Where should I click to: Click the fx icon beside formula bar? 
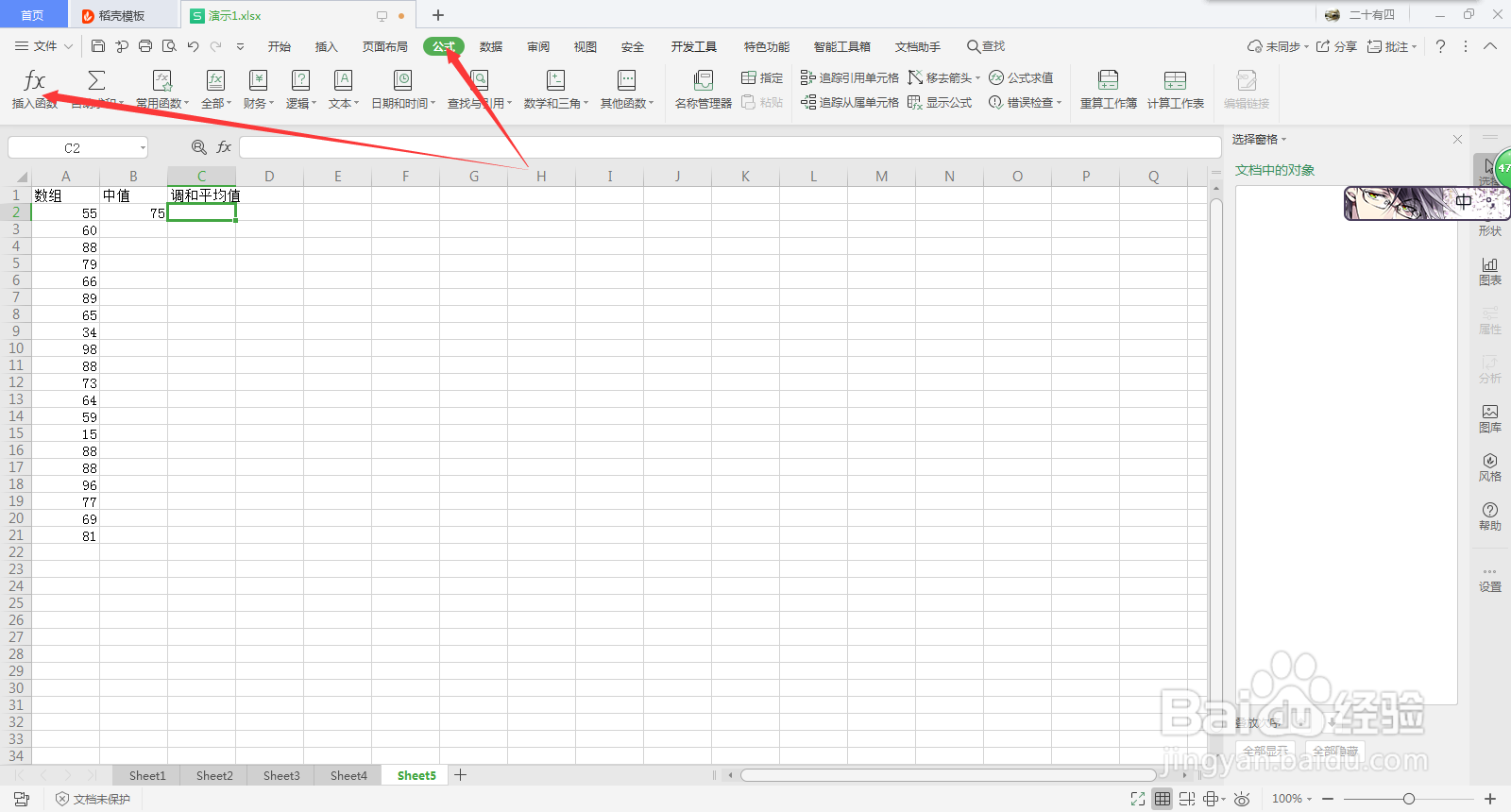point(224,147)
